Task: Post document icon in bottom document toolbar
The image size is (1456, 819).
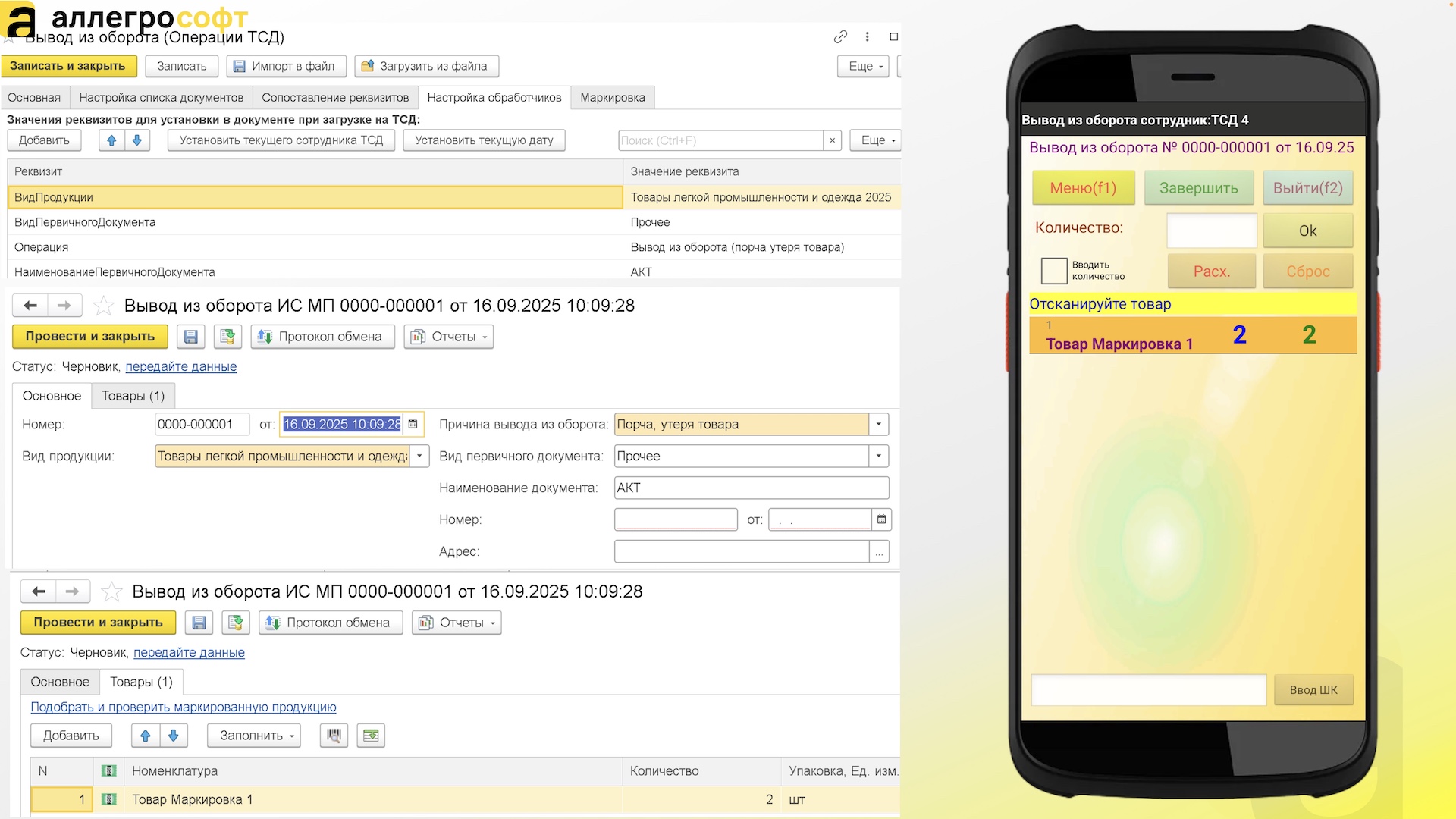Action: click(x=236, y=623)
